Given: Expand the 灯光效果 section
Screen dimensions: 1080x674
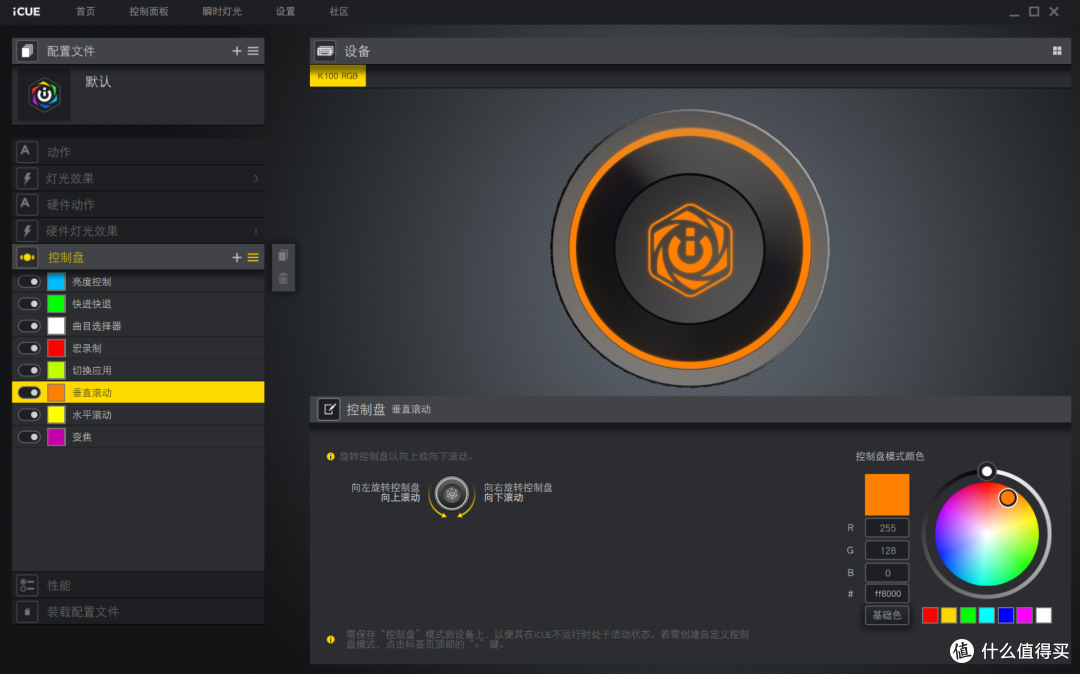Looking at the screenshot, I should tap(138, 178).
